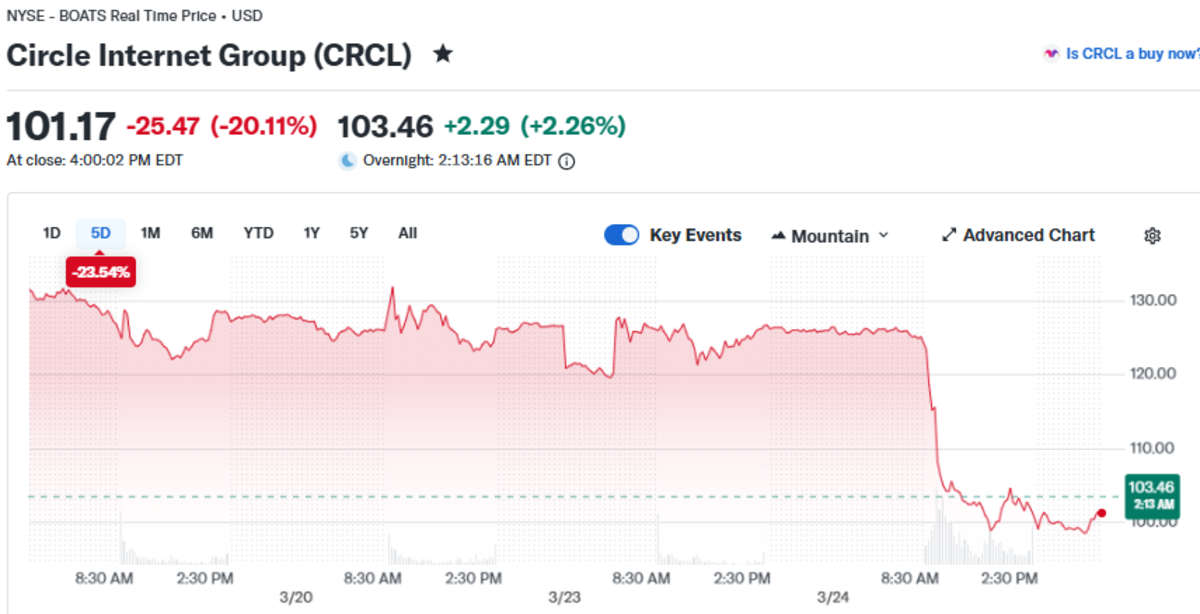Click the Advanced Chart expand arrows icon
This screenshot has width=1200, height=614.
pyautogui.click(x=949, y=236)
